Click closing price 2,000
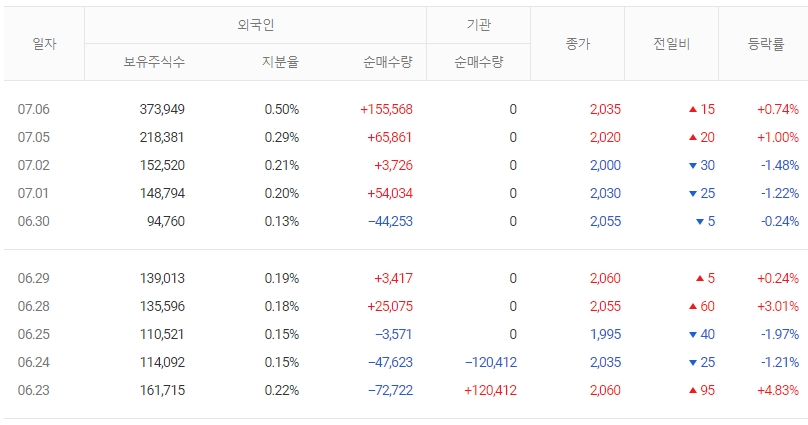The height and width of the screenshot is (425, 808). (x=605, y=165)
